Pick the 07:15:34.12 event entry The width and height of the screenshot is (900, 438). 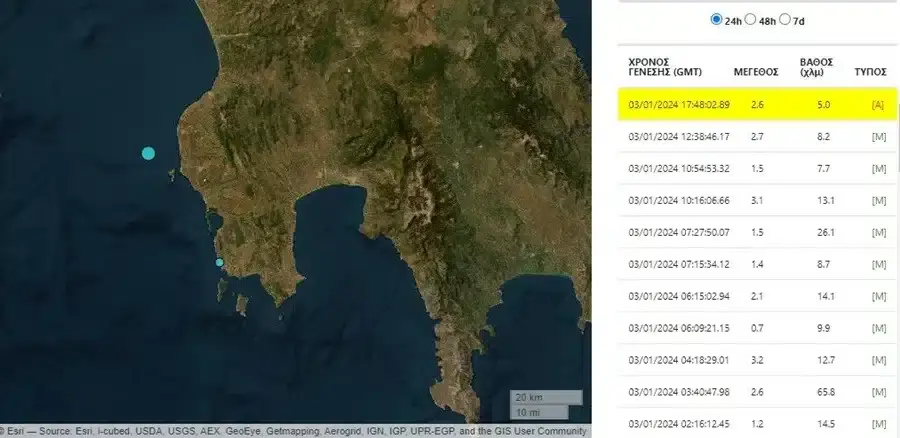pos(757,264)
